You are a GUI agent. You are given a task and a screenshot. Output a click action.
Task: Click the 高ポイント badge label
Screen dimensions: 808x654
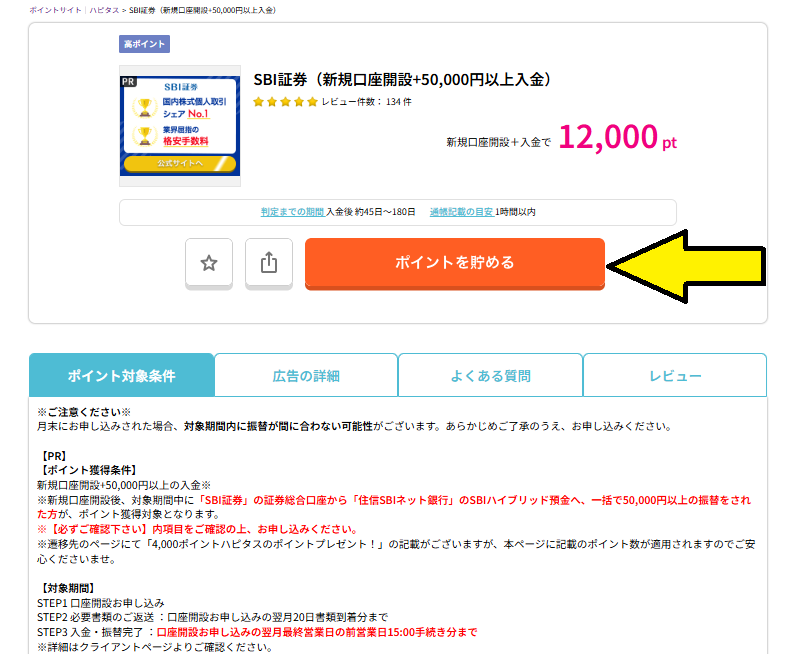144,44
